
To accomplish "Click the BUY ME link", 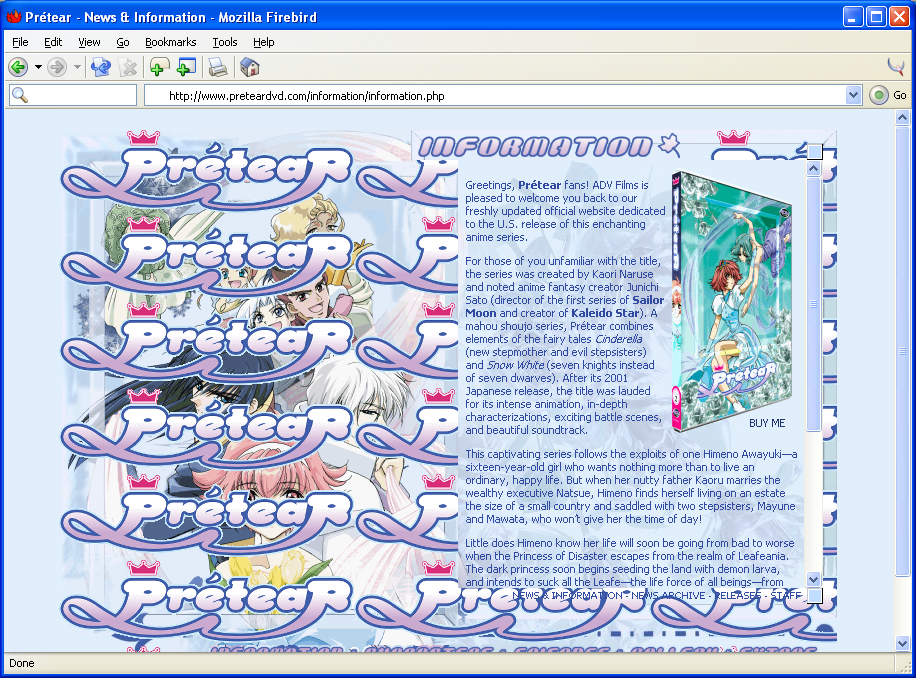I will pos(767,423).
